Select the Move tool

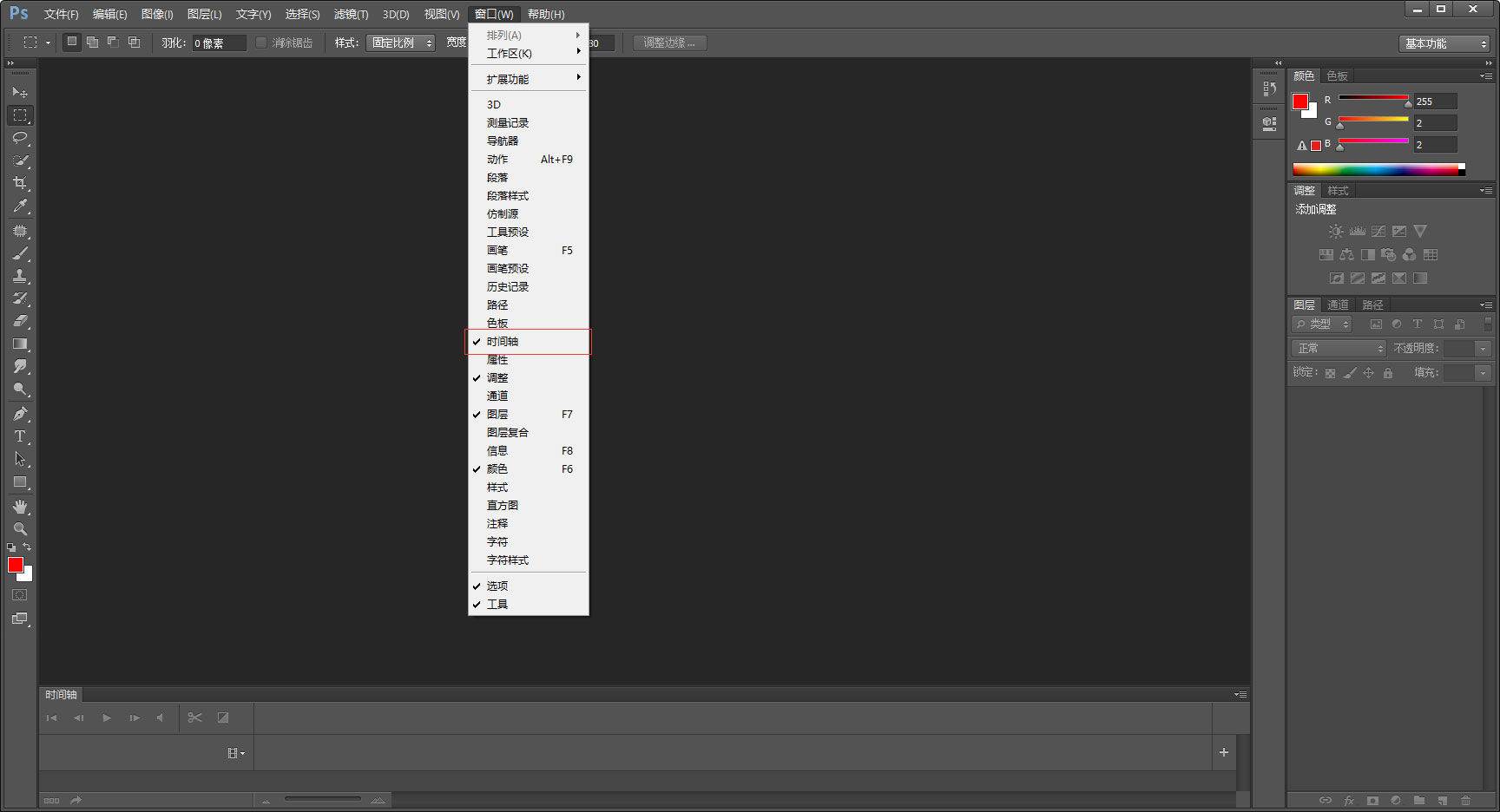(x=20, y=92)
